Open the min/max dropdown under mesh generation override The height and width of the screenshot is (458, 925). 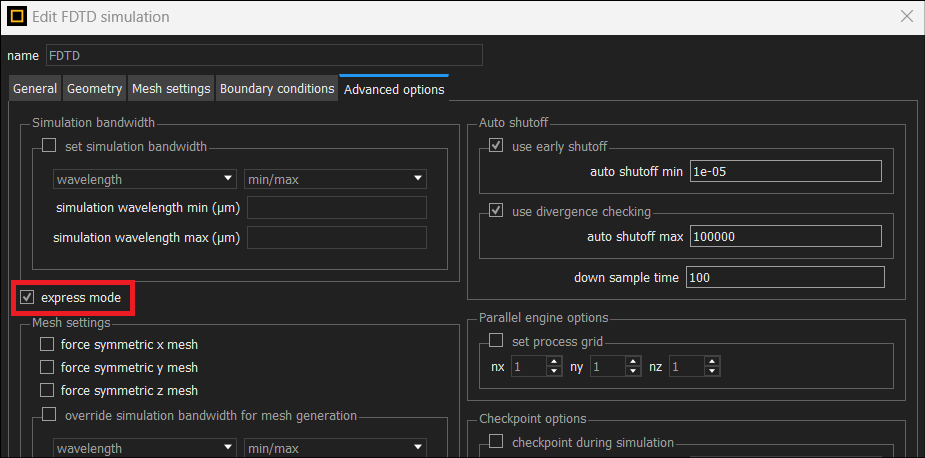tap(335, 447)
